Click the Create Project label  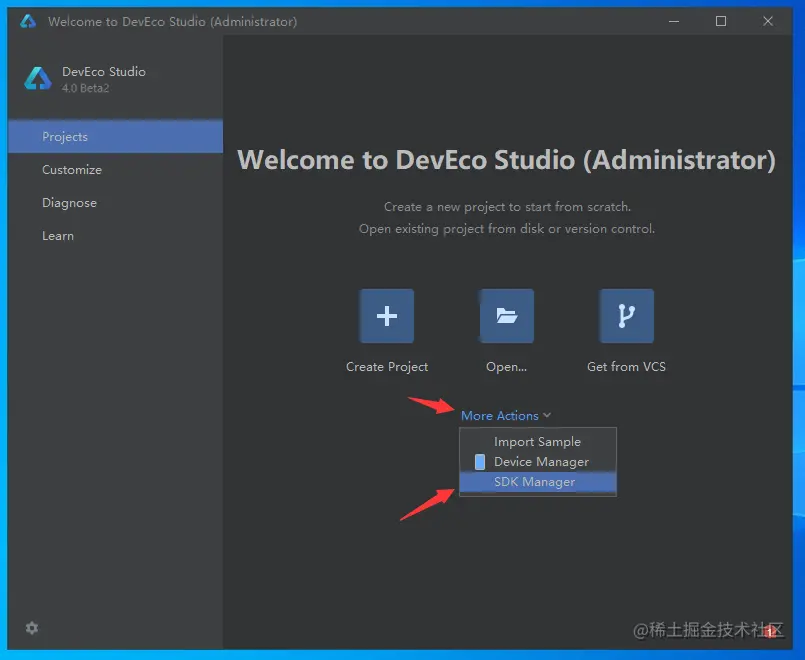(x=387, y=367)
